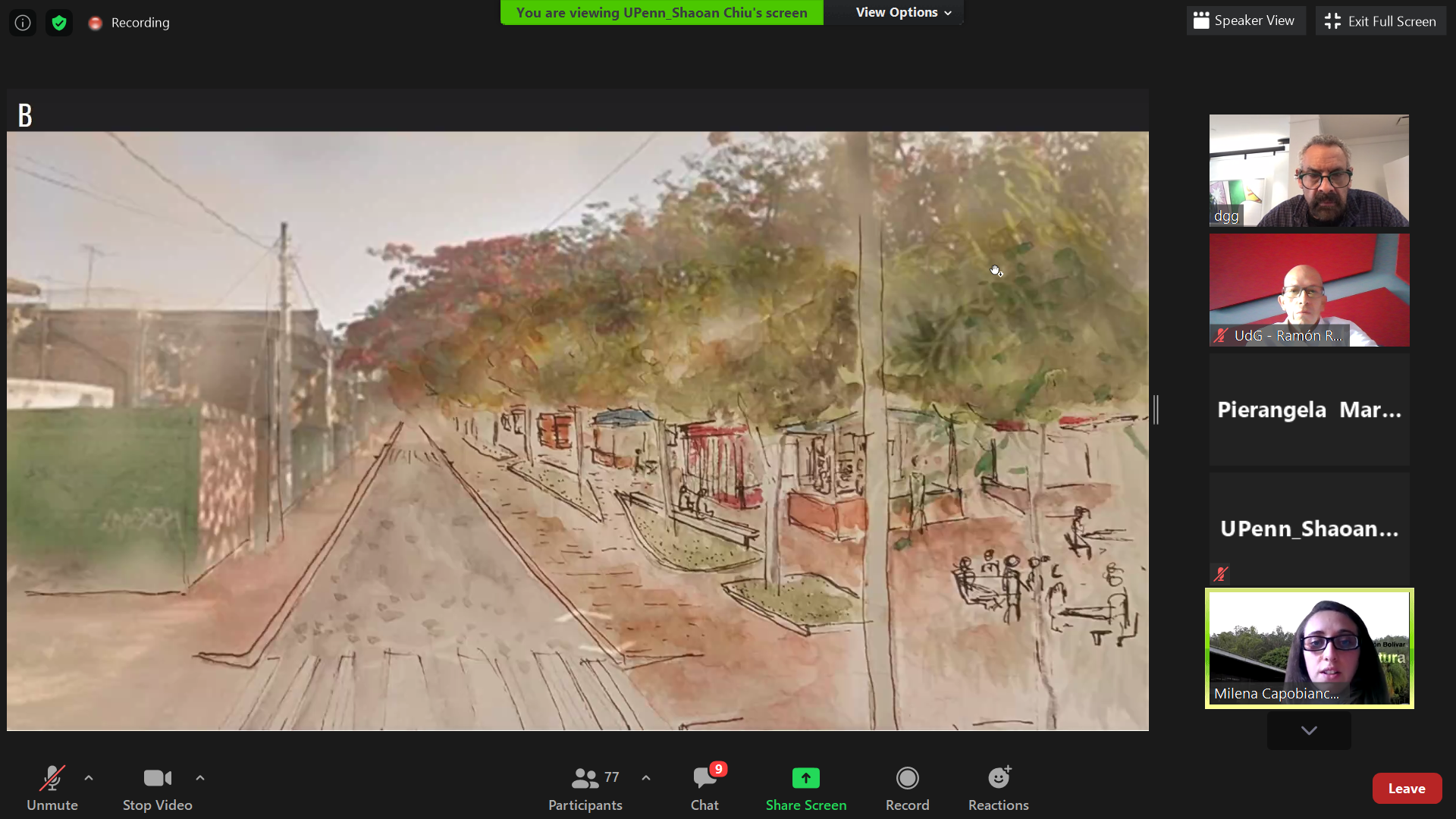1456x819 pixels.
Task: Expand audio options arrow beside Unmute
Action: [x=89, y=778]
